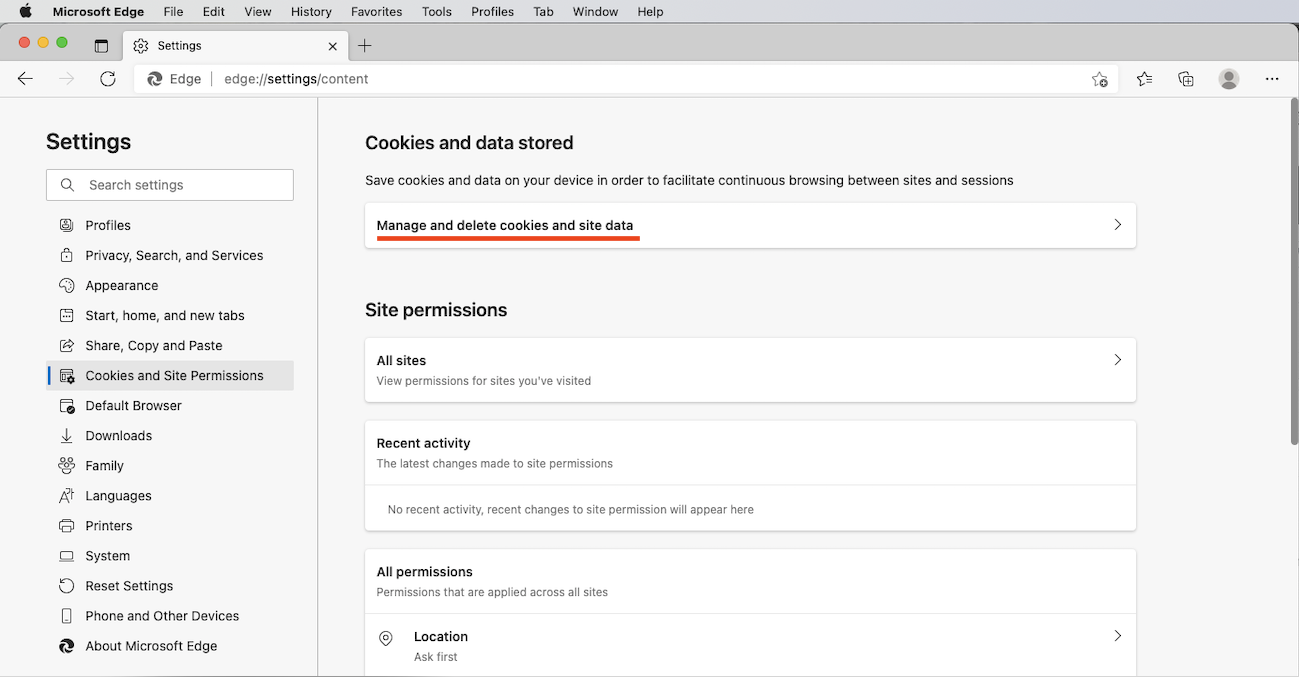Expand Manage and delete cookies chevron
Image resolution: width=1299 pixels, height=677 pixels.
pos(1118,225)
